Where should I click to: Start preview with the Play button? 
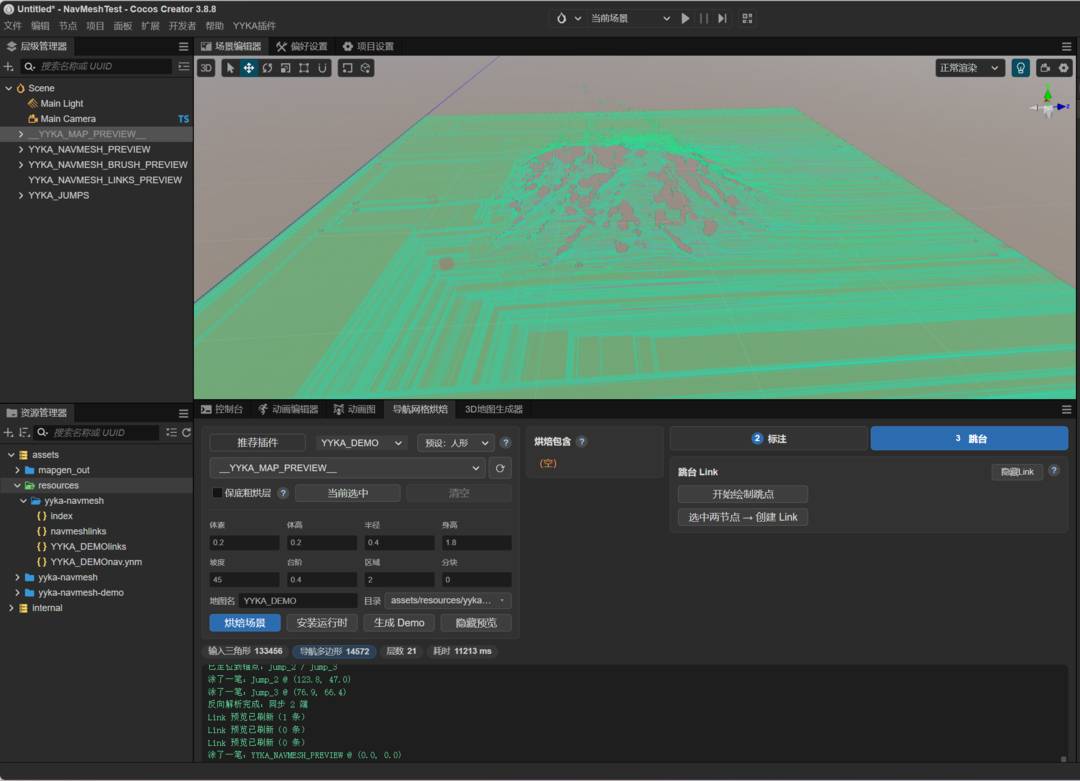(x=685, y=19)
